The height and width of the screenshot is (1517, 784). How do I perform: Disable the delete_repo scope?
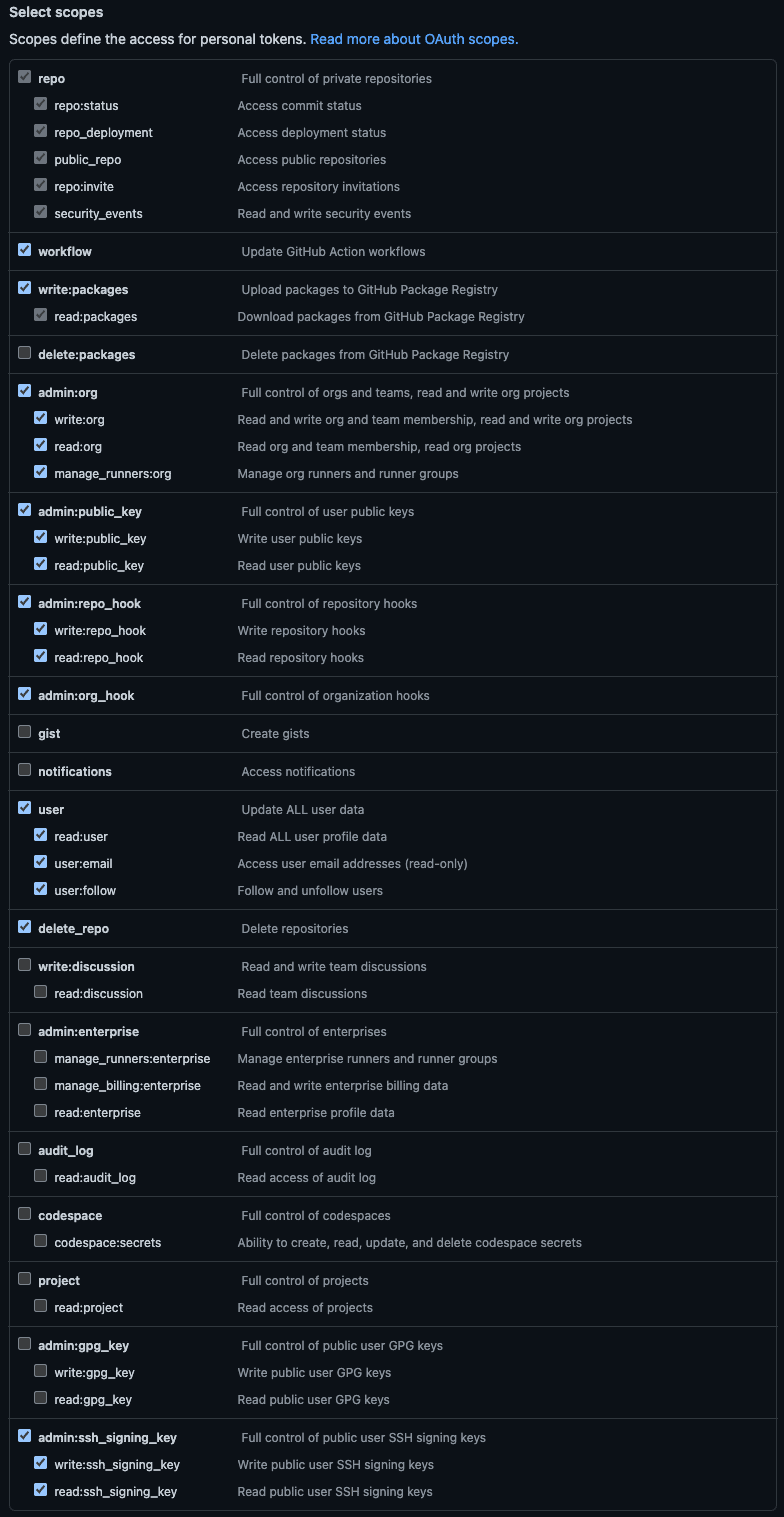click(24, 926)
